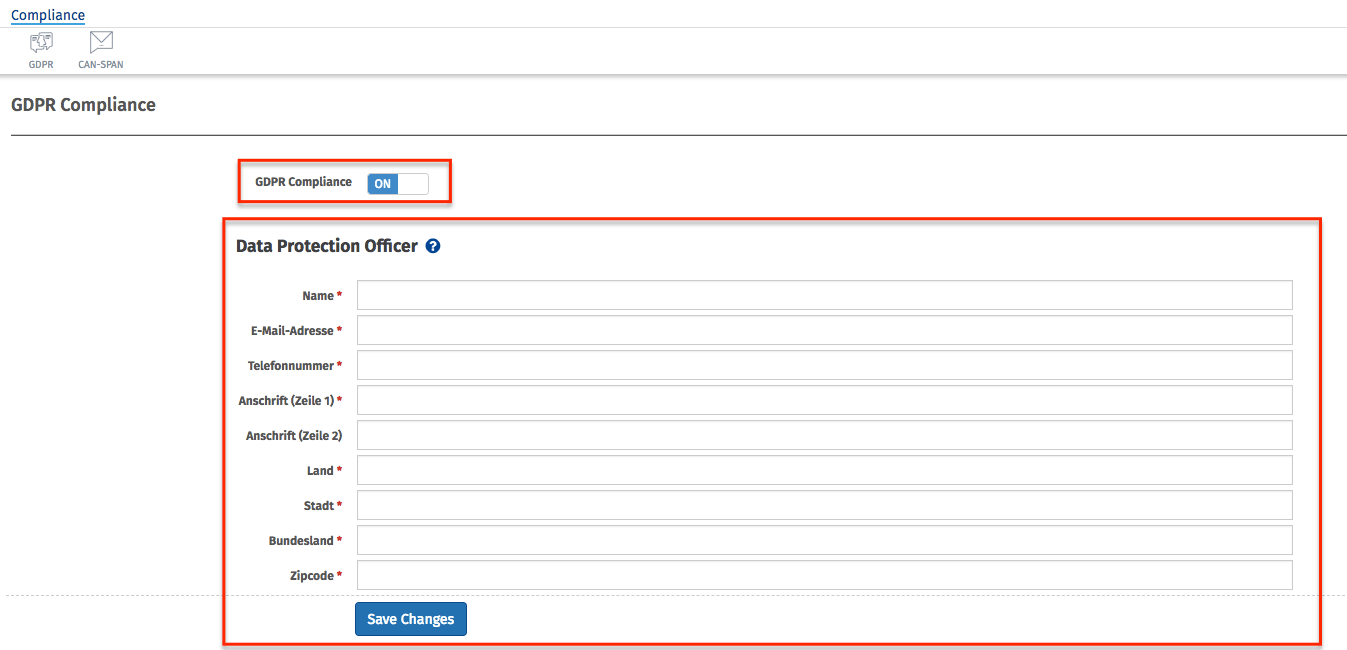Screen dimensions: 1347x650
Task: Click the Data Protection Officer heading
Action: (x=327, y=246)
